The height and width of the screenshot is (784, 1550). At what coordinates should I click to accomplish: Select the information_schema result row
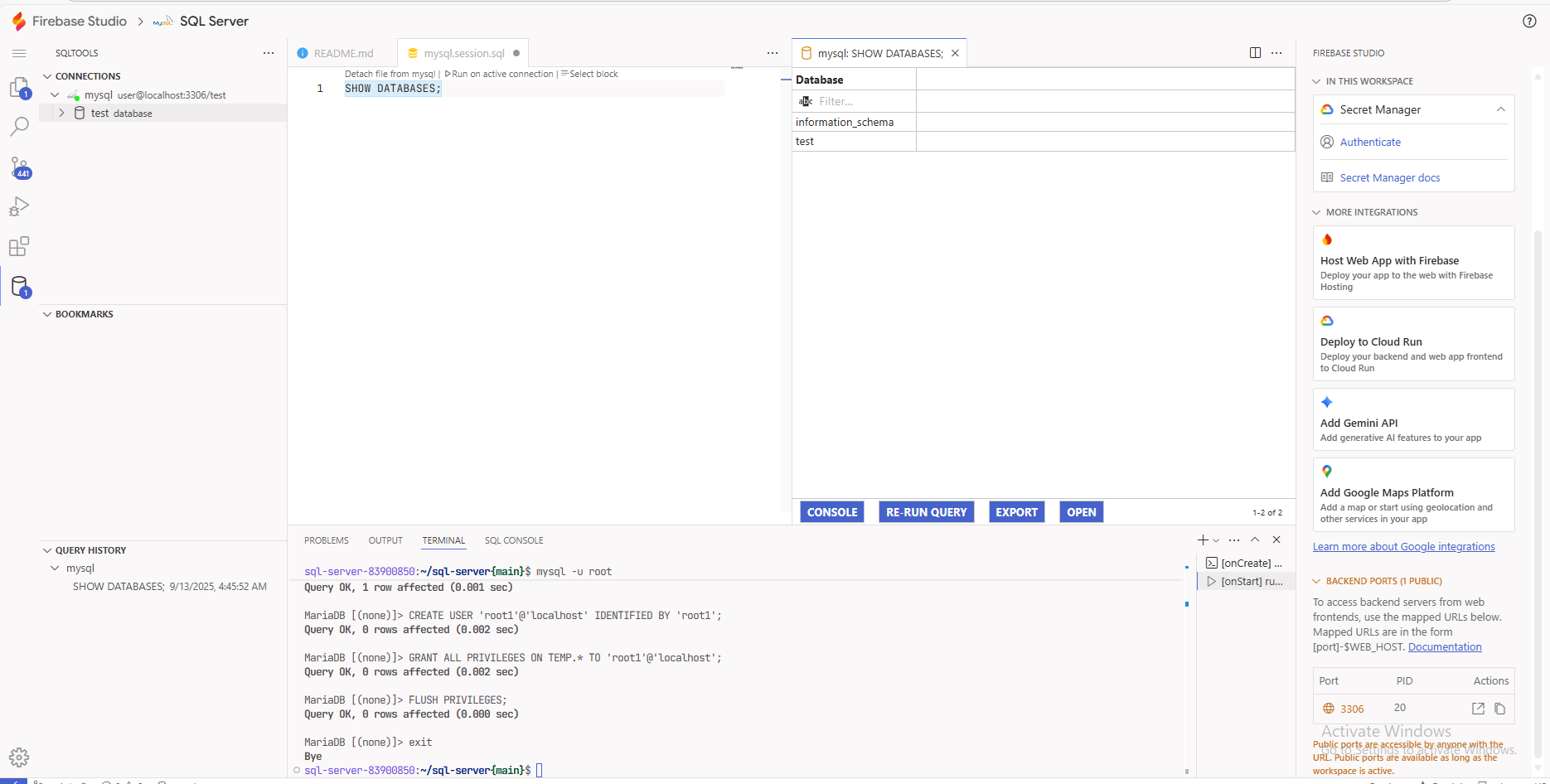1043,122
